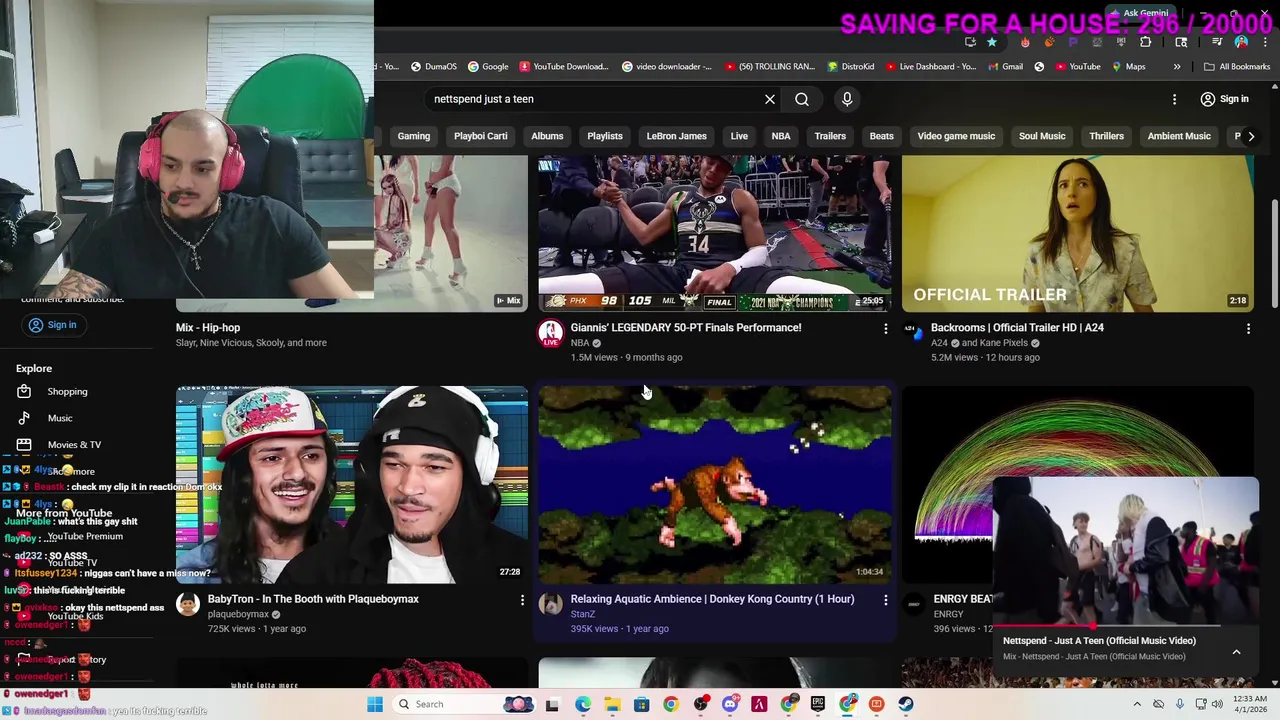Viewport: 1280px width, 720px height.
Task: Expand the mini player chevron
Action: coord(1236,651)
